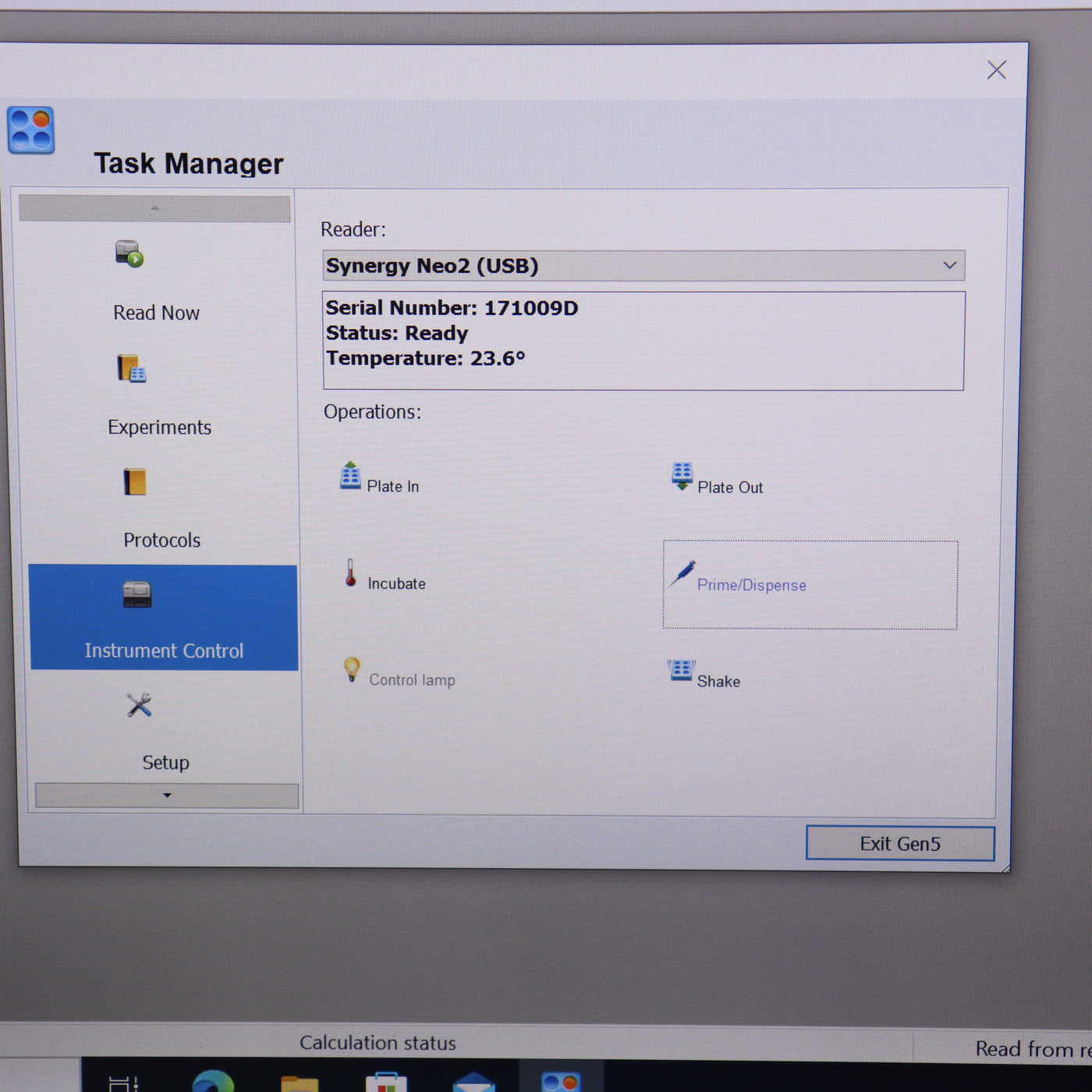Open Setup with the tools icon
Image resolution: width=1092 pixels, height=1092 pixels.
coord(140,707)
